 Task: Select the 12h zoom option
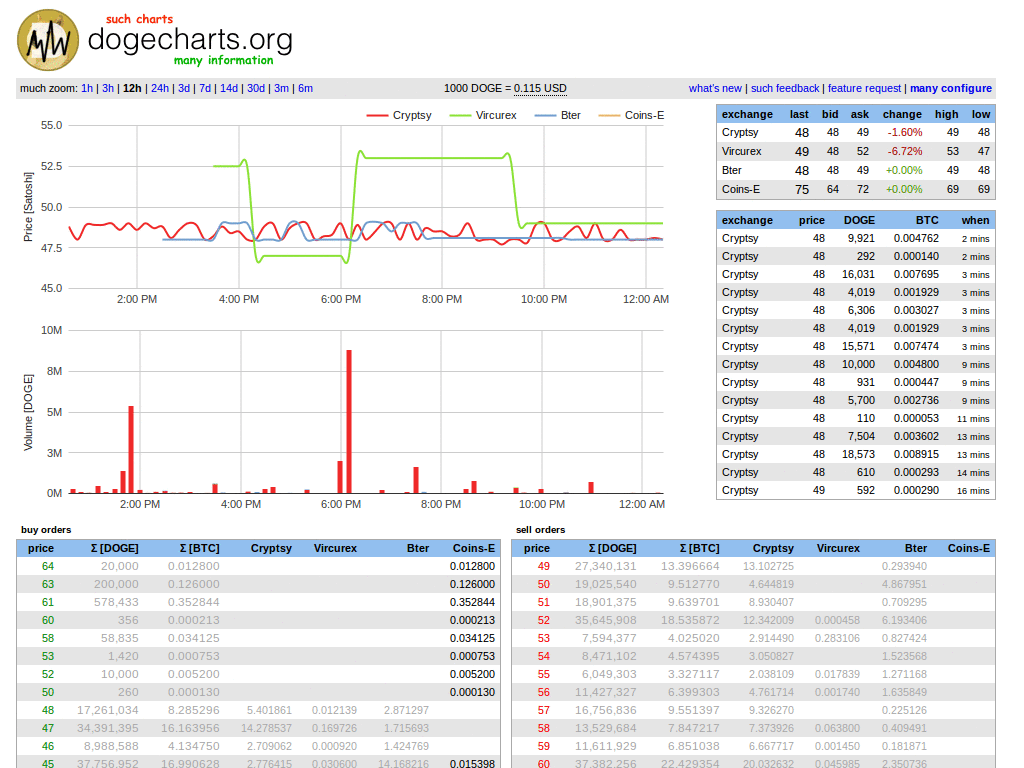[x=132, y=88]
